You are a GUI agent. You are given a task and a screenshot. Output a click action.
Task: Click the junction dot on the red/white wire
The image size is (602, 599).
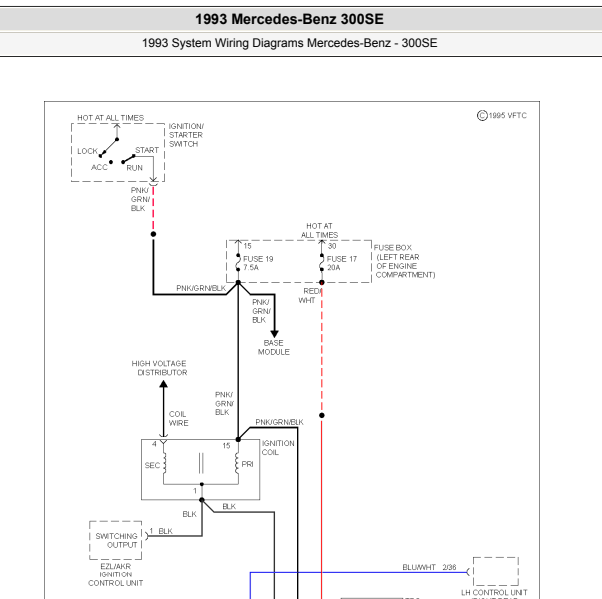tap(322, 415)
